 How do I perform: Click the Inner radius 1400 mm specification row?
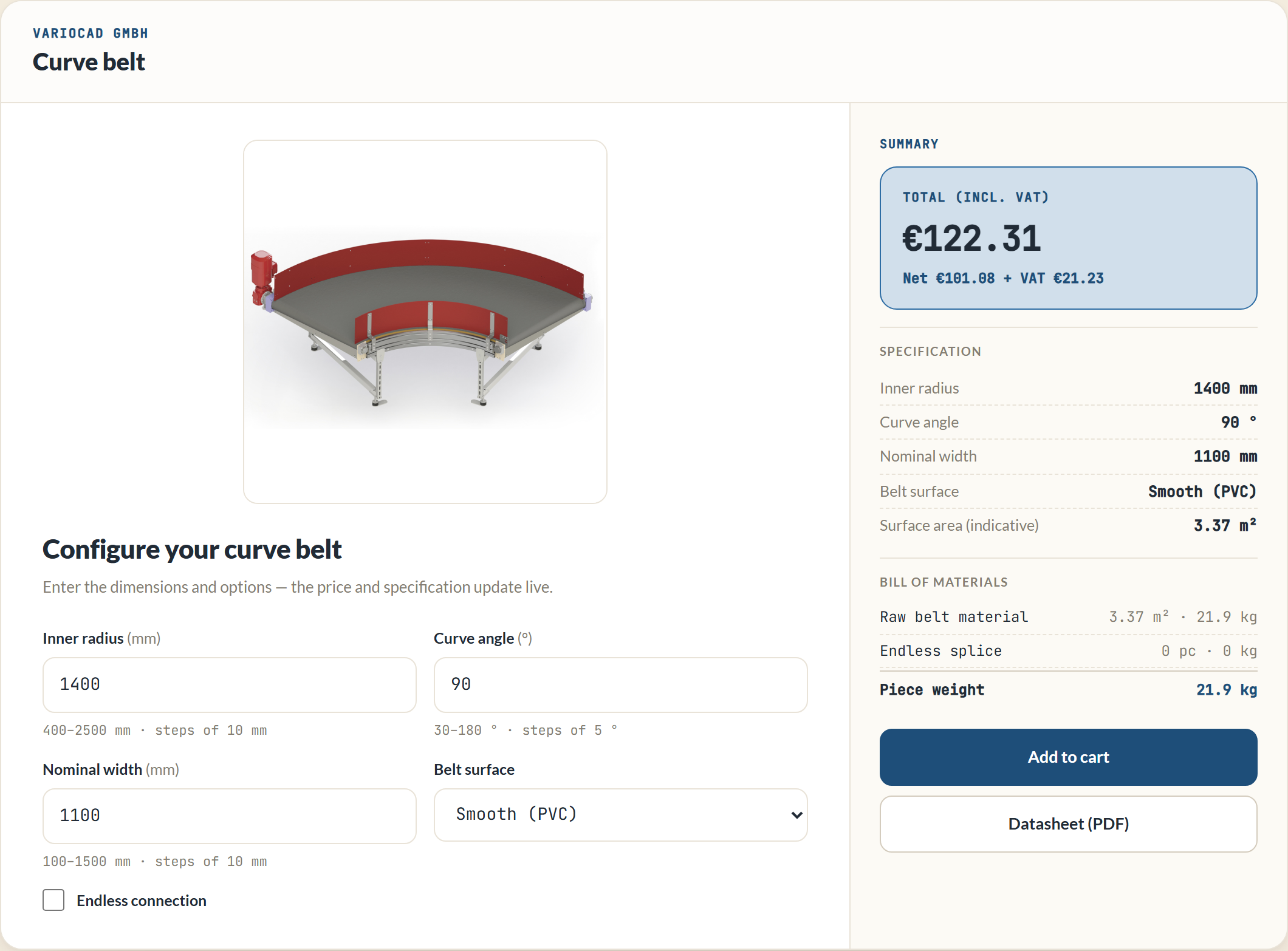(1068, 388)
